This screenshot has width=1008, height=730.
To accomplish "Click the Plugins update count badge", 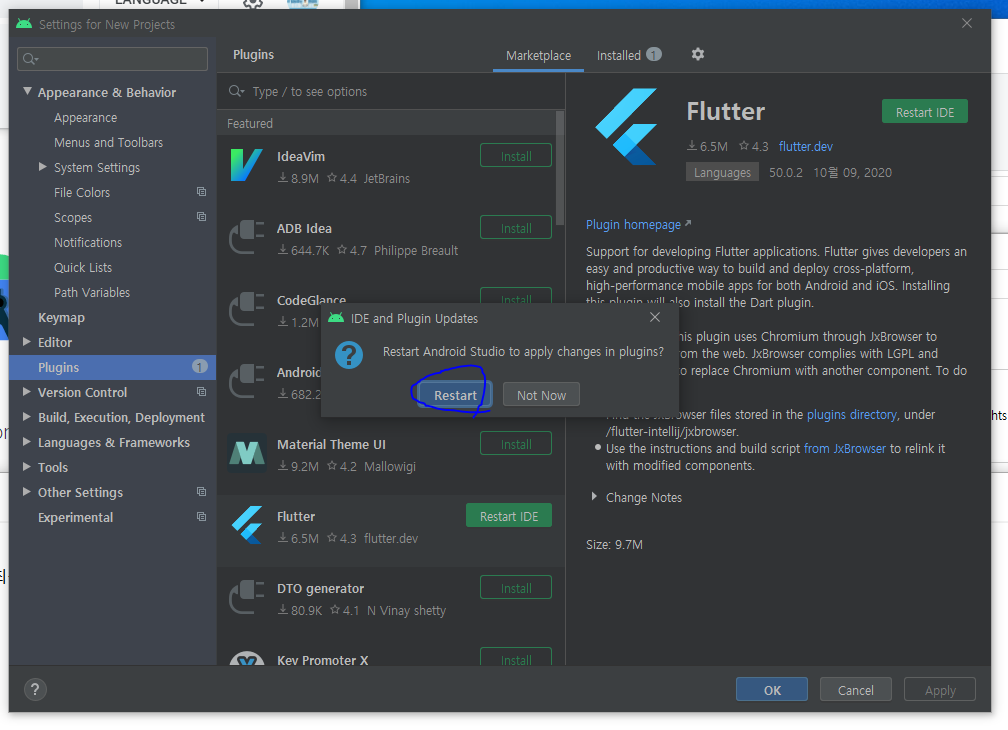I will tap(200, 367).
